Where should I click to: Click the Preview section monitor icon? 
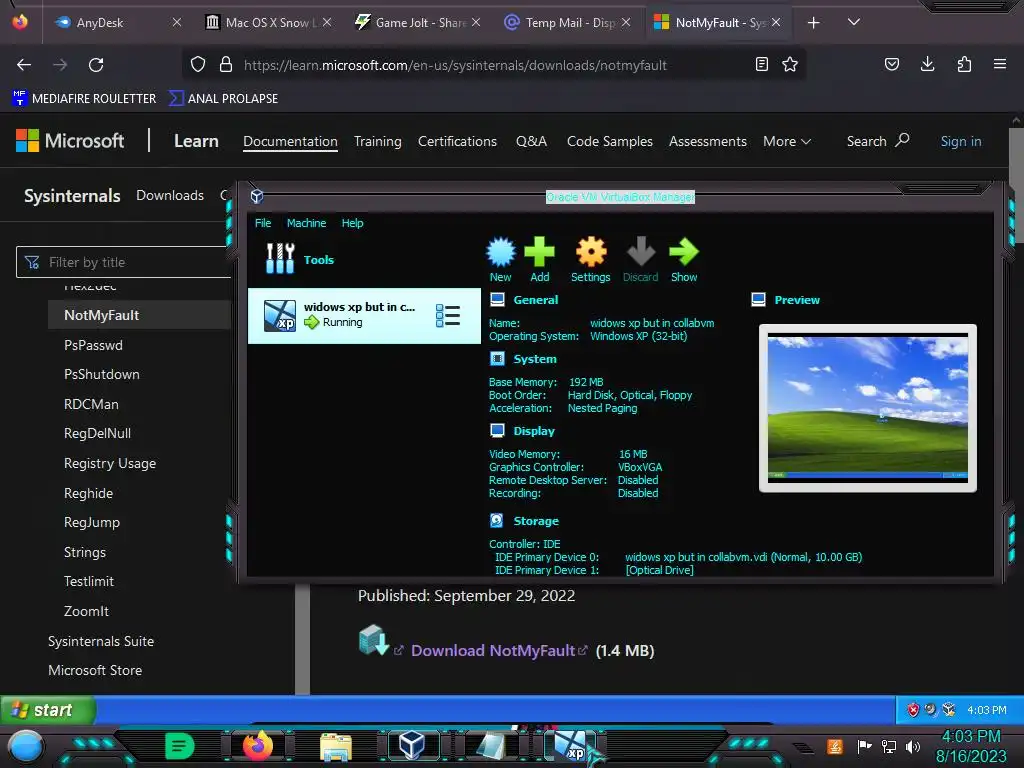pyautogui.click(x=758, y=300)
